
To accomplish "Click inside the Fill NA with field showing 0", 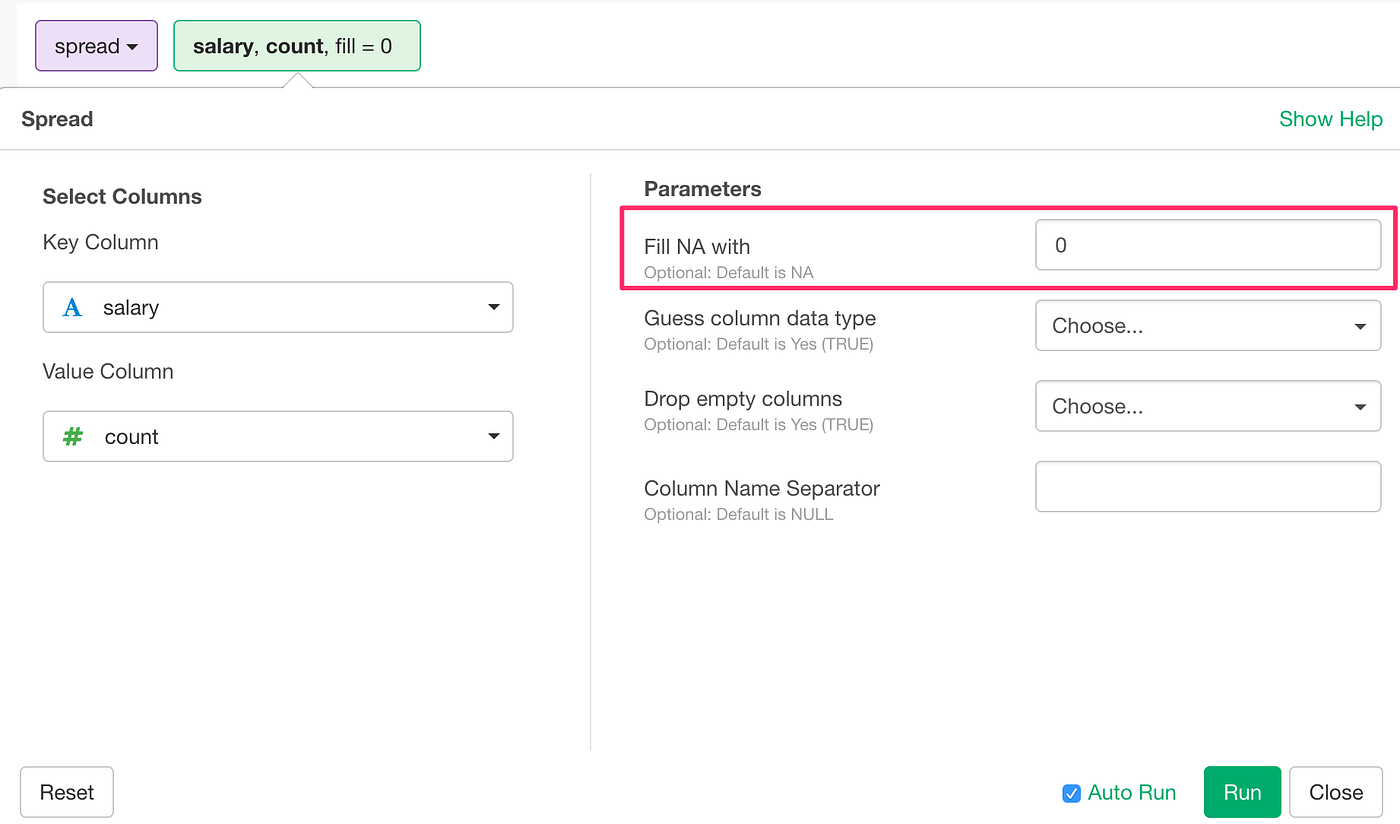I will 1208,245.
